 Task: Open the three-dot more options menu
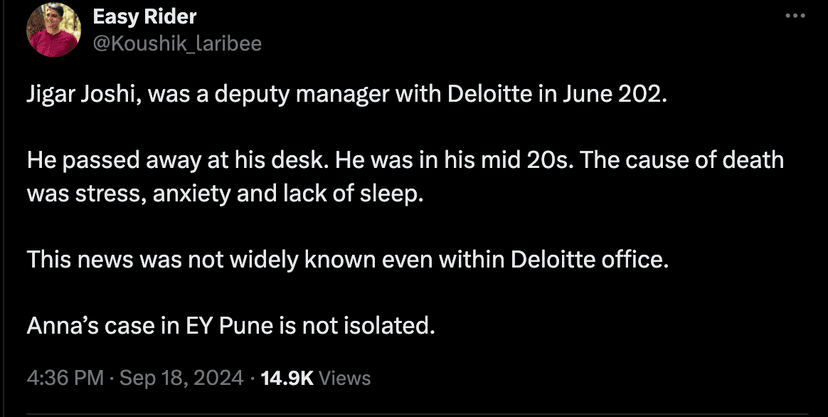click(795, 18)
